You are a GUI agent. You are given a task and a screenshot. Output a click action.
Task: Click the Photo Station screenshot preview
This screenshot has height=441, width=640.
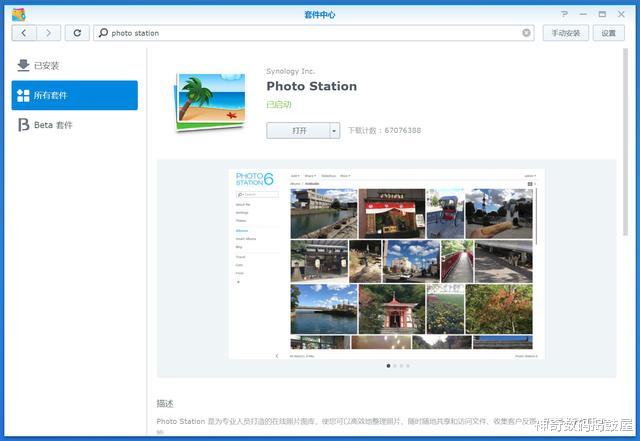tap(386, 264)
